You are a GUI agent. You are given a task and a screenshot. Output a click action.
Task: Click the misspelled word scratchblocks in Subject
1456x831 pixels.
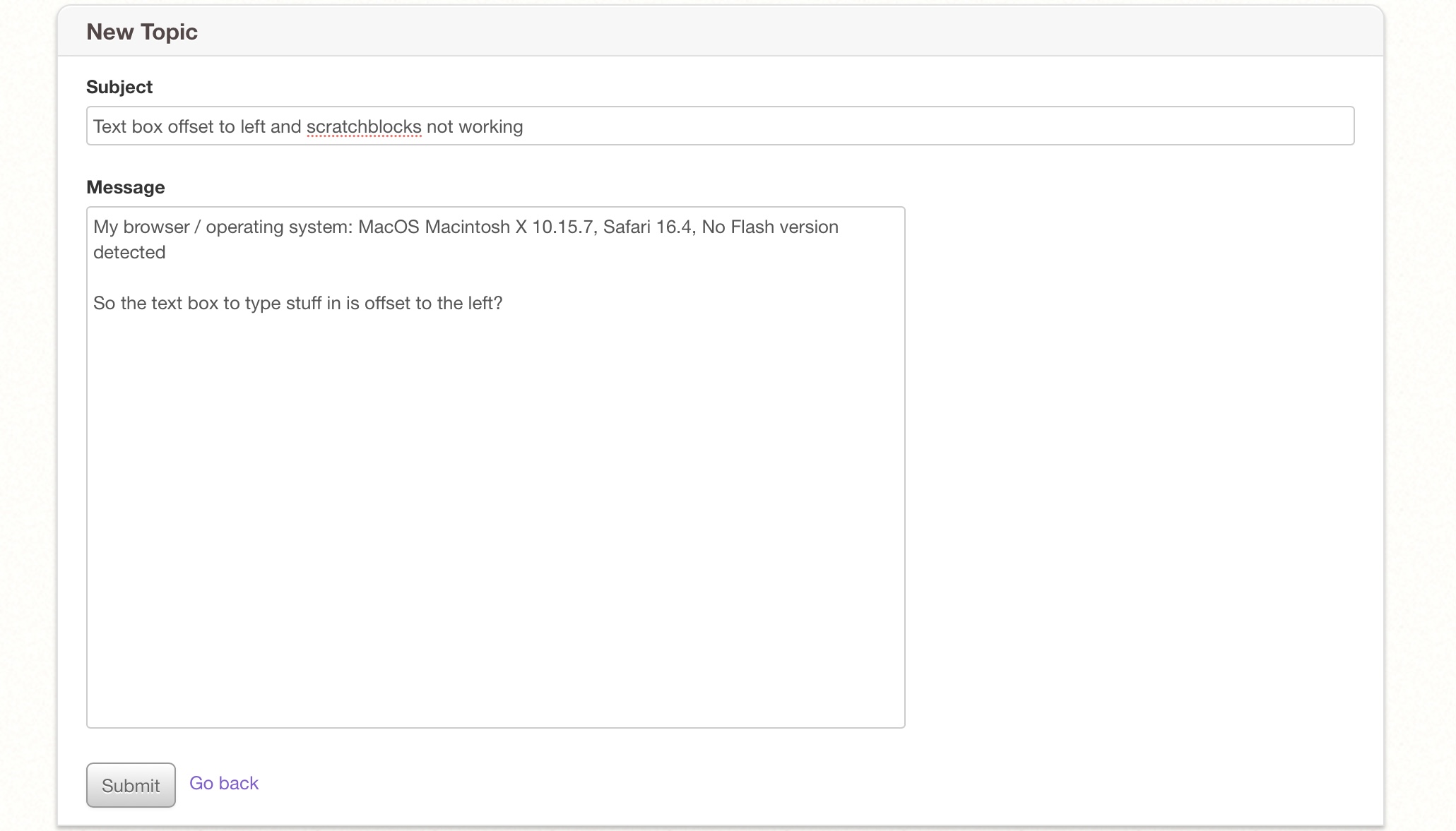point(363,127)
